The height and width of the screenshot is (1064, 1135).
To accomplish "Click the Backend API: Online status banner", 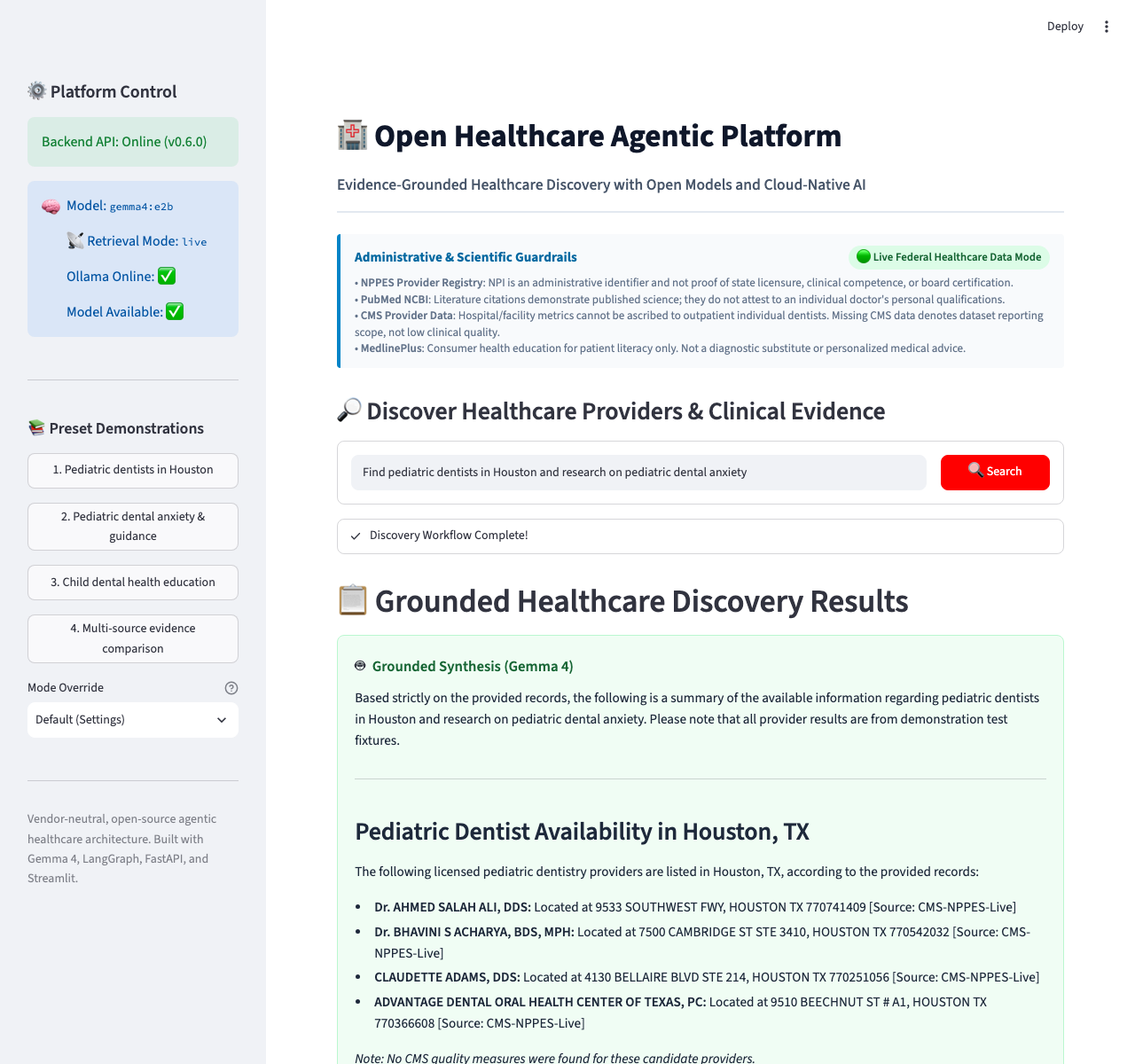I will (133, 142).
